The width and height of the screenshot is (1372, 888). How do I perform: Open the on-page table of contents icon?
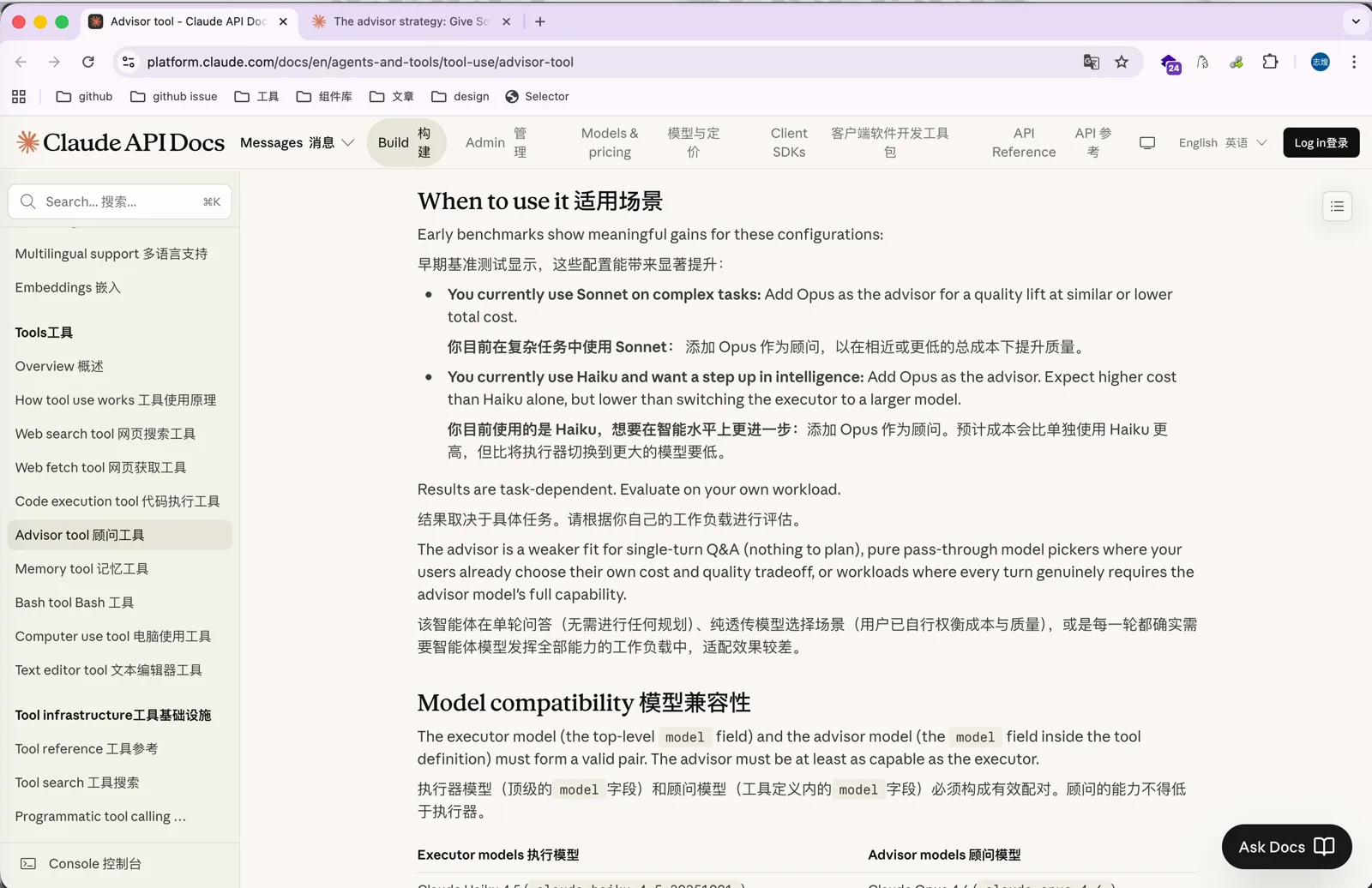tap(1337, 207)
